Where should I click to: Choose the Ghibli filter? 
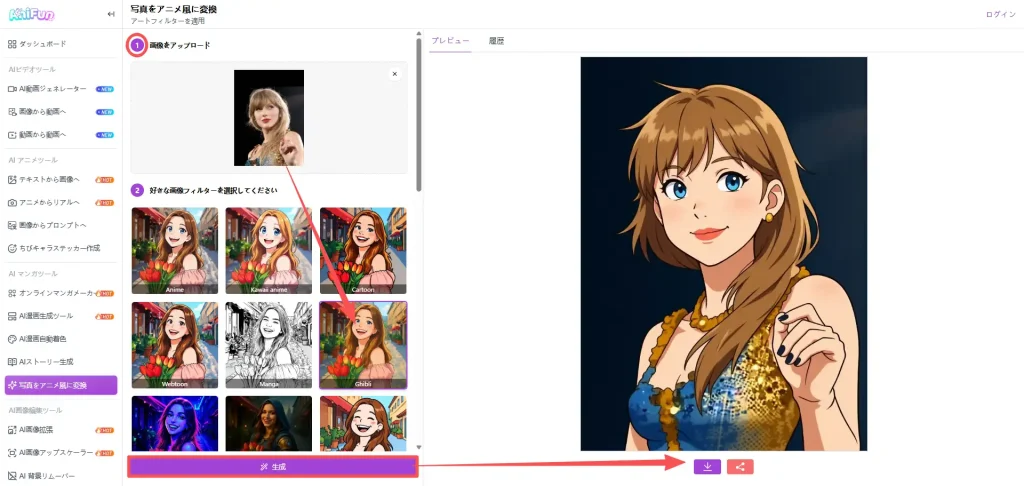pyautogui.click(x=363, y=345)
